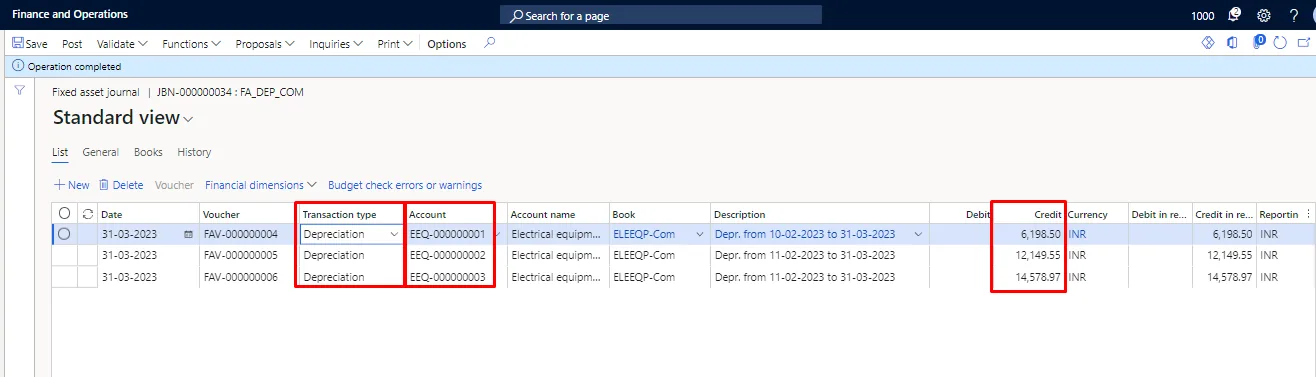Click the Save icon in action pane
The width and height of the screenshot is (1316, 377).
(x=18, y=44)
